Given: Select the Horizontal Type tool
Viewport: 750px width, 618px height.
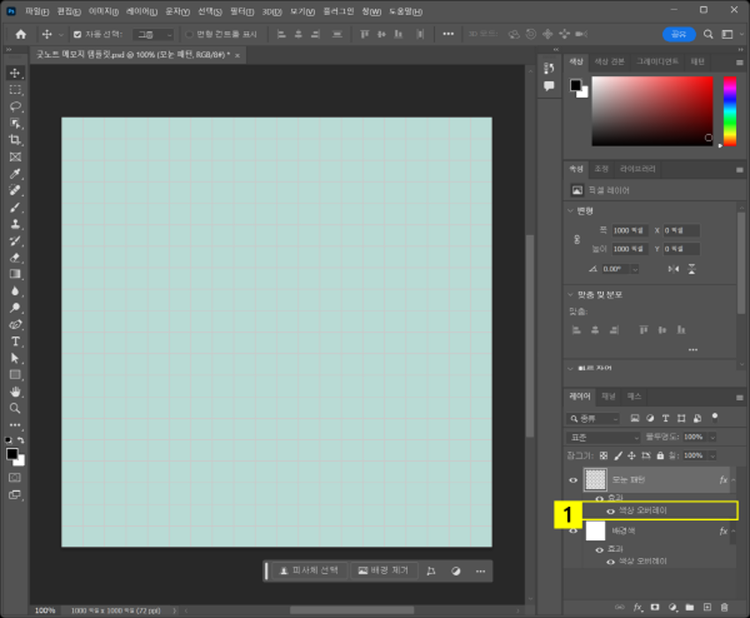Looking at the screenshot, I should (x=15, y=341).
